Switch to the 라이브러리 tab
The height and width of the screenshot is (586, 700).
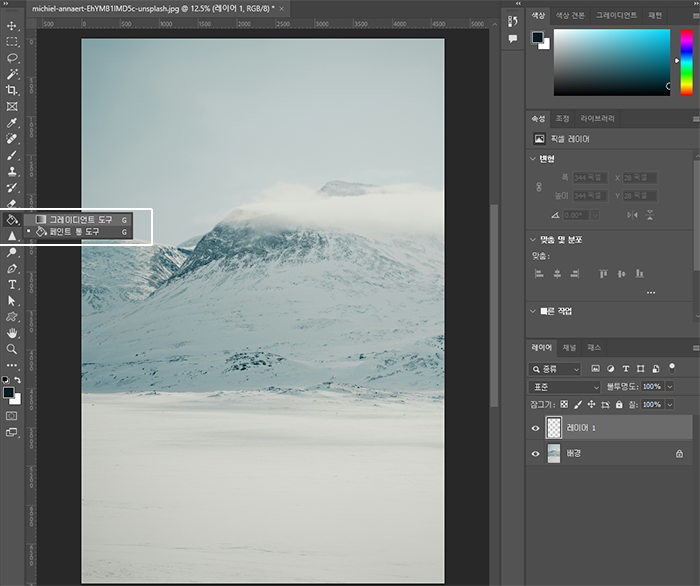point(597,118)
